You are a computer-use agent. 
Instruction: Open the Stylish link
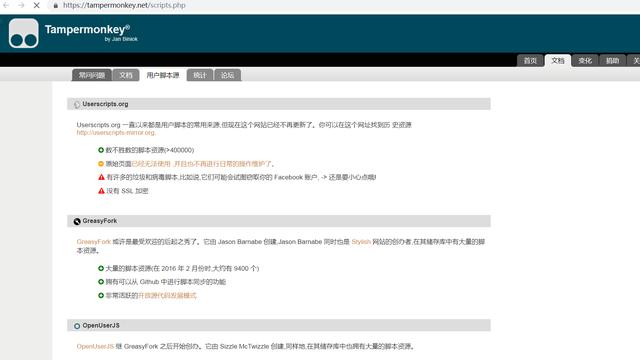(x=361, y=242)
